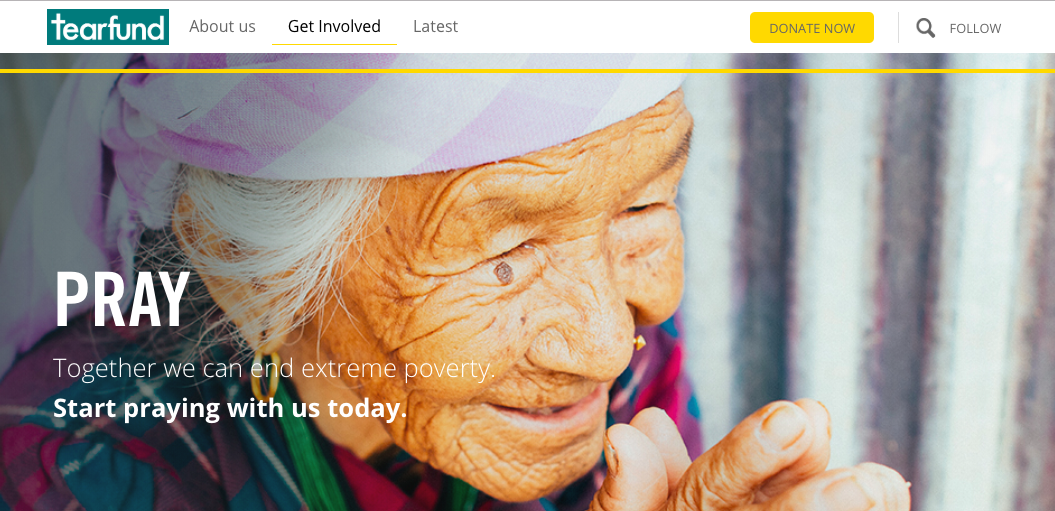
Task: Click the checked headscarf in the photo
Action: 377,114
